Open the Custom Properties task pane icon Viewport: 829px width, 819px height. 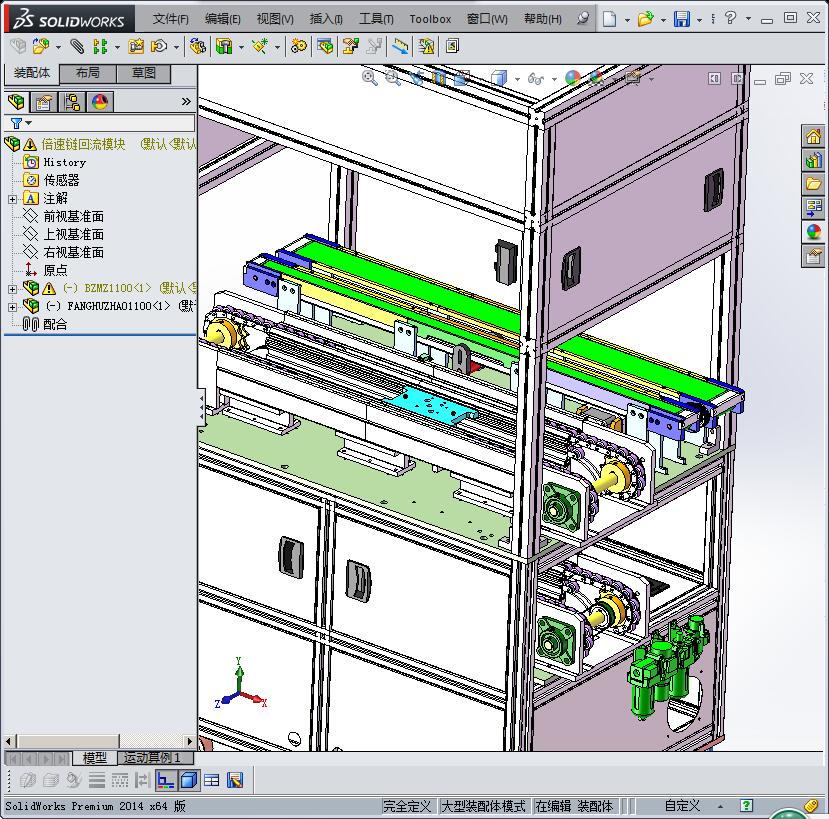(x=813, y=256)
